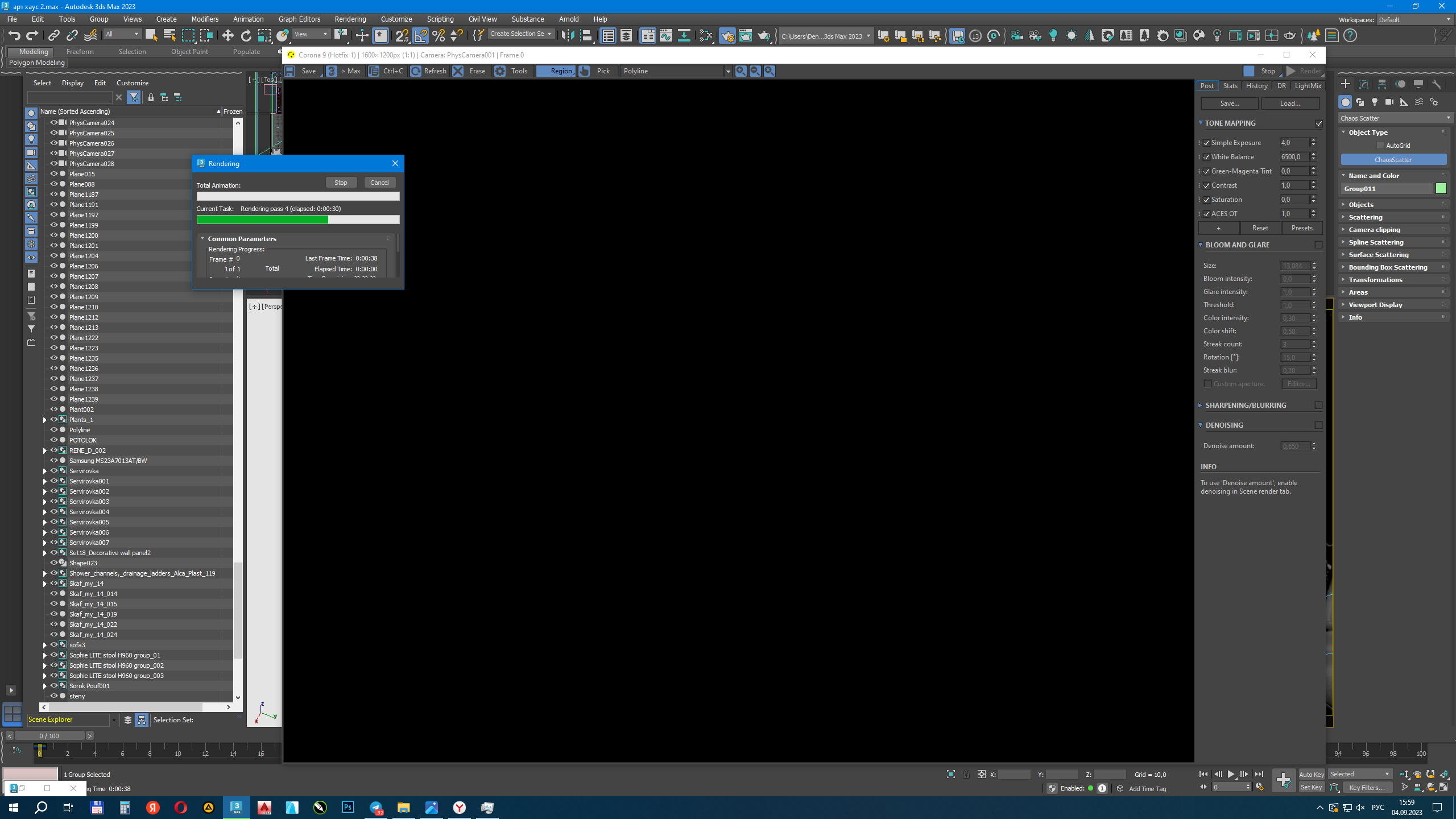Viewport: 1456px width, 819px height.
Task: Click the ChaosScatter object button
Action: (x=1393, y=160)
